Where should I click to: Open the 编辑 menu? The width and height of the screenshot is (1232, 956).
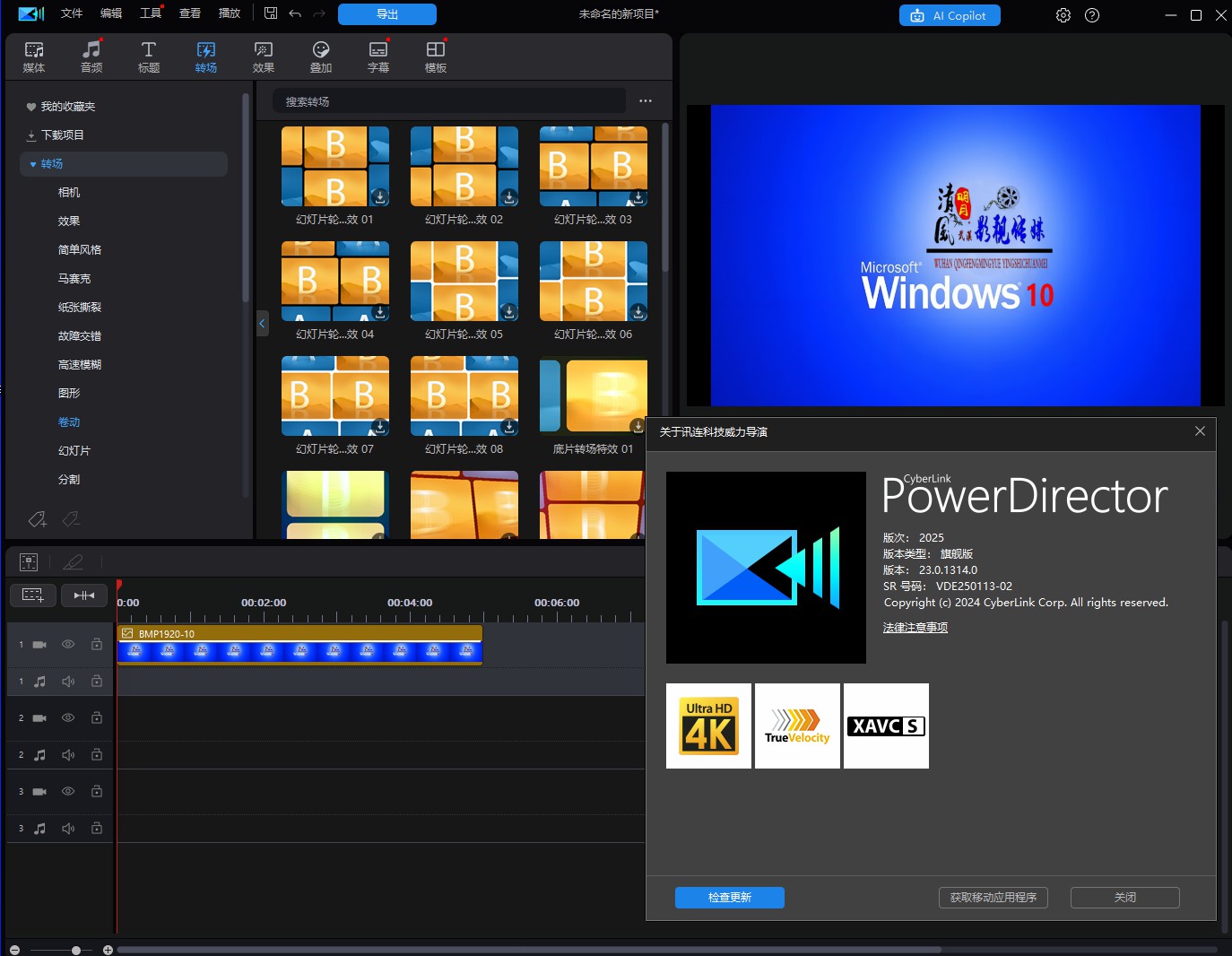(111, 13)
